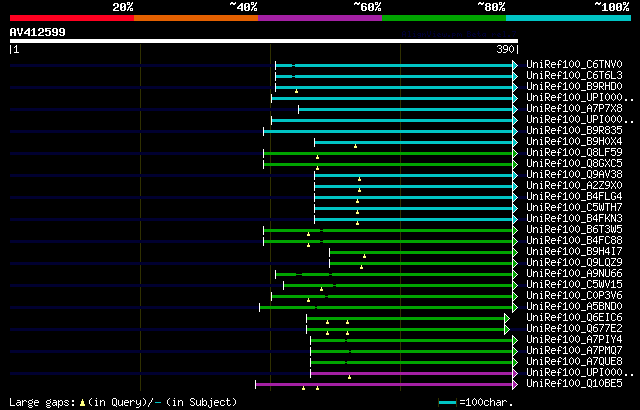The width and height of the screenshot is (640, 410).
Task: Select the UniRef100_A5BND0 label
Action: (574, 307)
